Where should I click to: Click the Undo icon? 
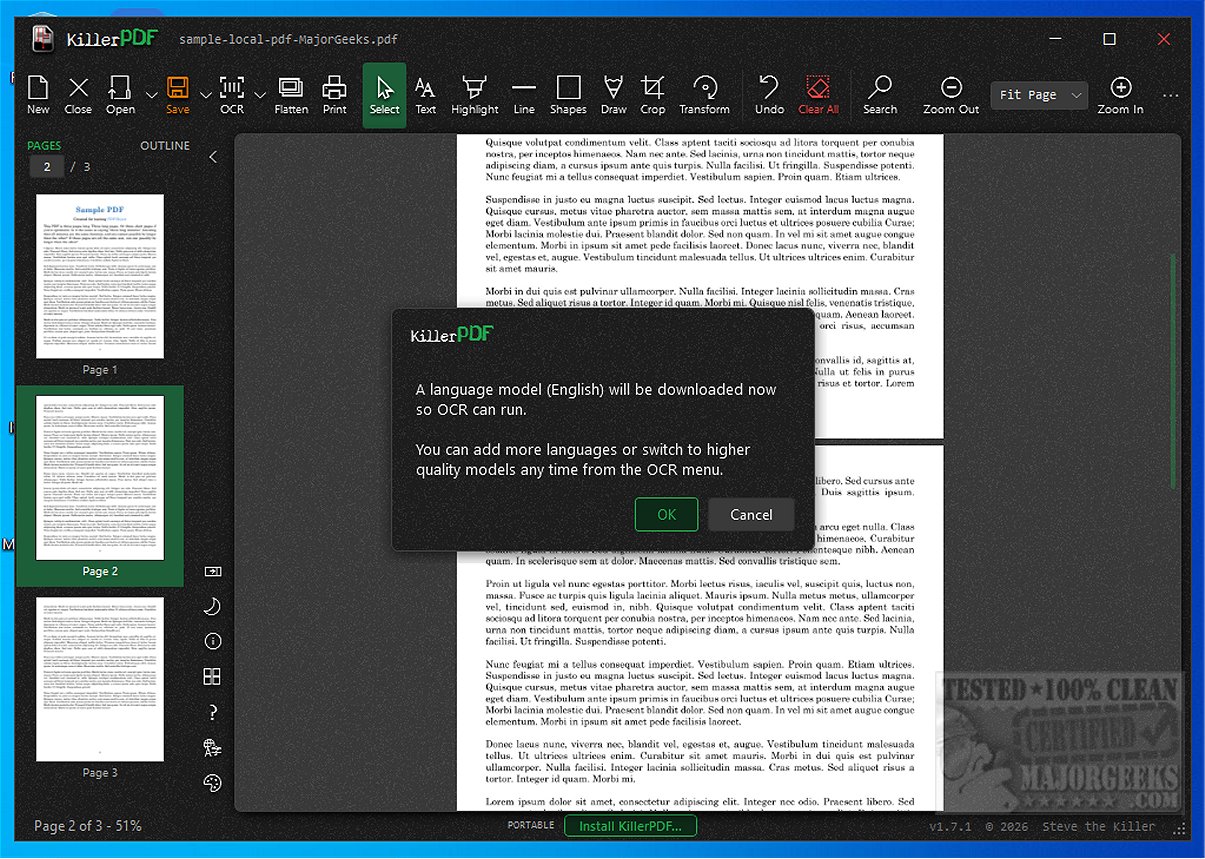(x=769, y=95)
